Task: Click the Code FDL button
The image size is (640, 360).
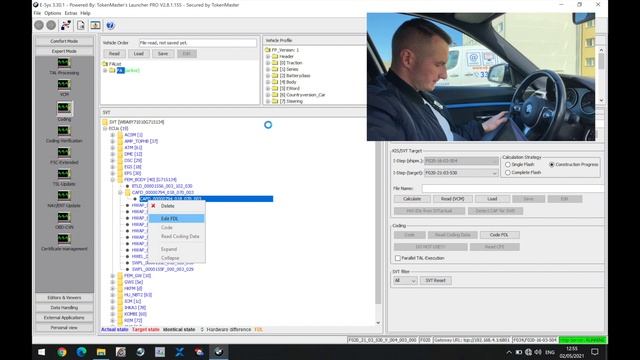Action: click(499, 235)
